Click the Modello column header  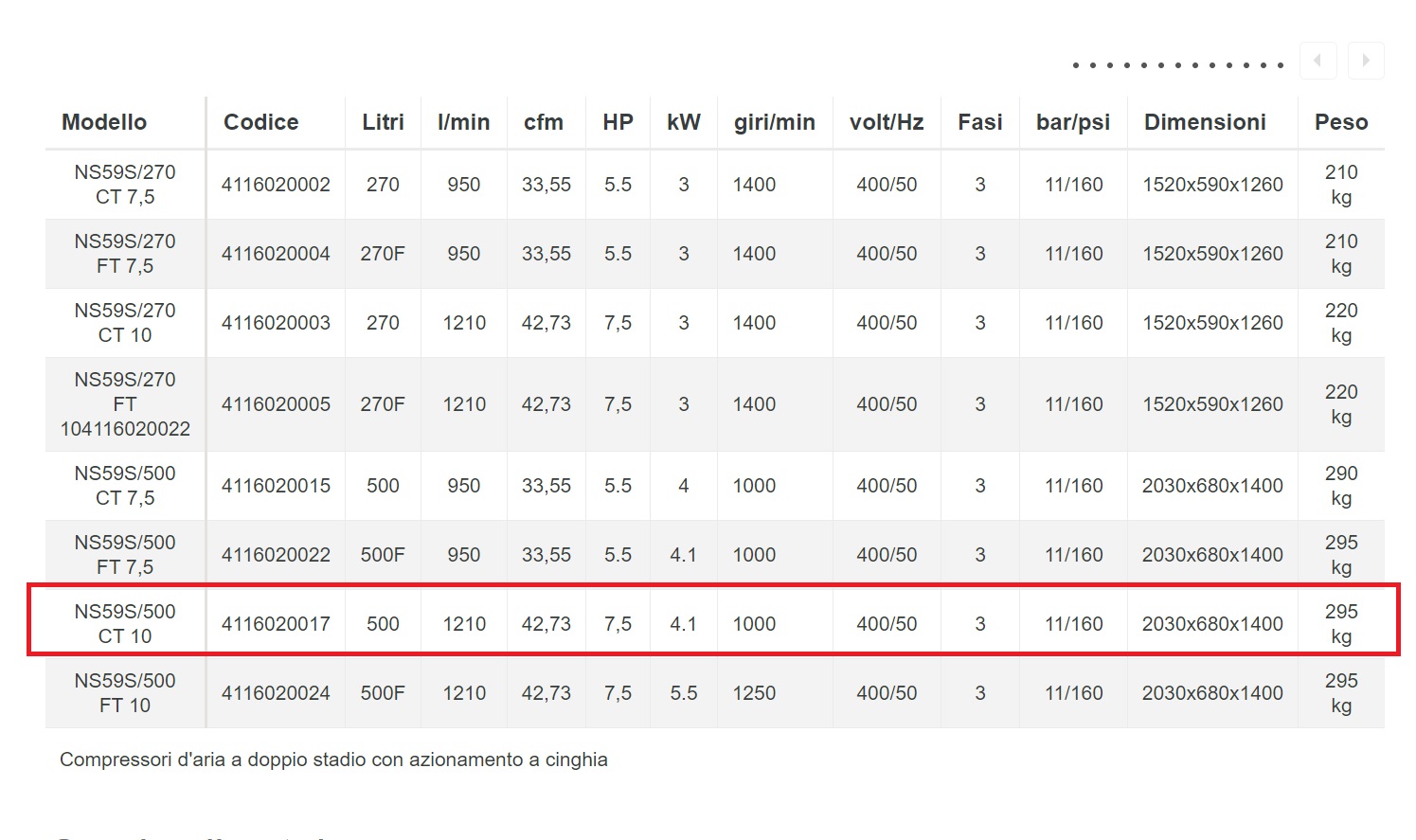(104, 122)
